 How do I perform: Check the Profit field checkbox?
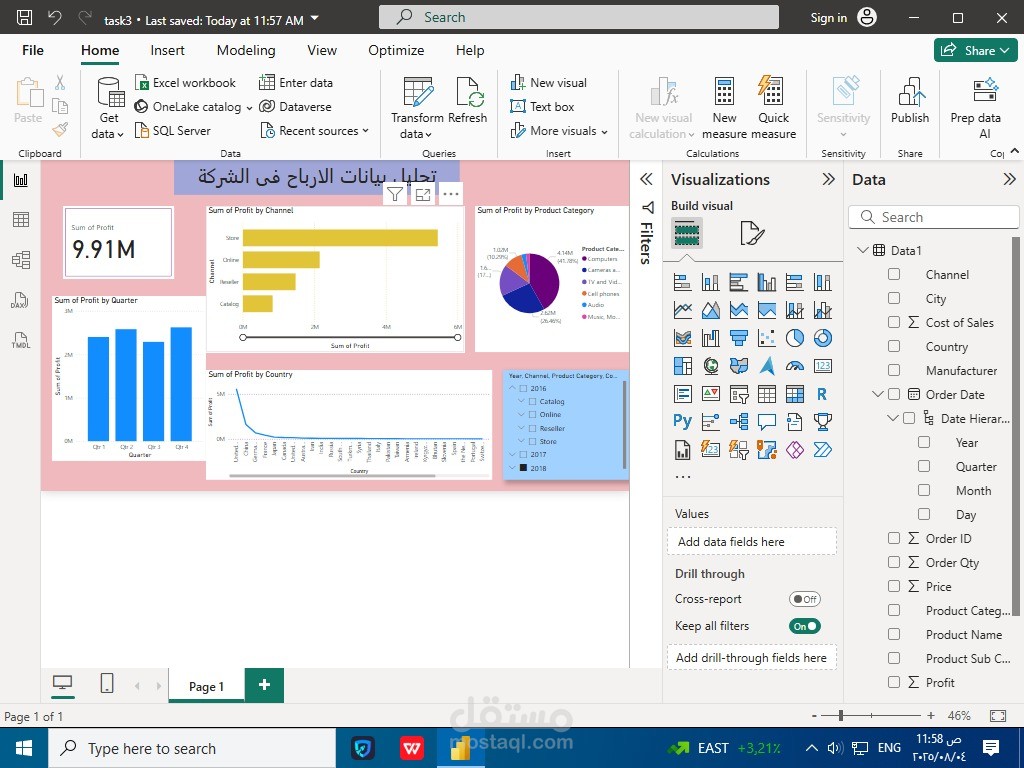[x=894, y=682]
